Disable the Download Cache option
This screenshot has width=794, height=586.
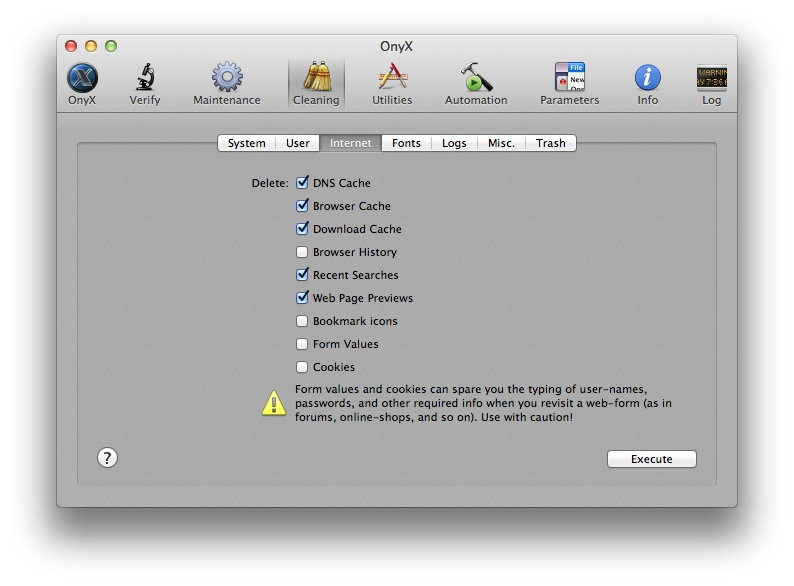302,228
